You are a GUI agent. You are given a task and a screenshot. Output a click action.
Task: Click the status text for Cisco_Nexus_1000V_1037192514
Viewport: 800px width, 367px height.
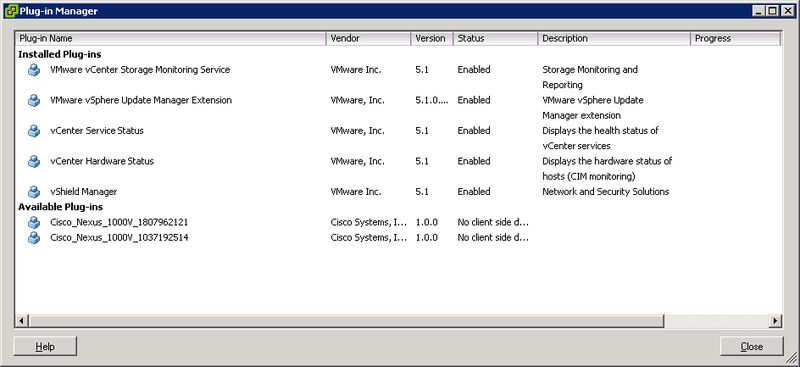tap(493, 238)
